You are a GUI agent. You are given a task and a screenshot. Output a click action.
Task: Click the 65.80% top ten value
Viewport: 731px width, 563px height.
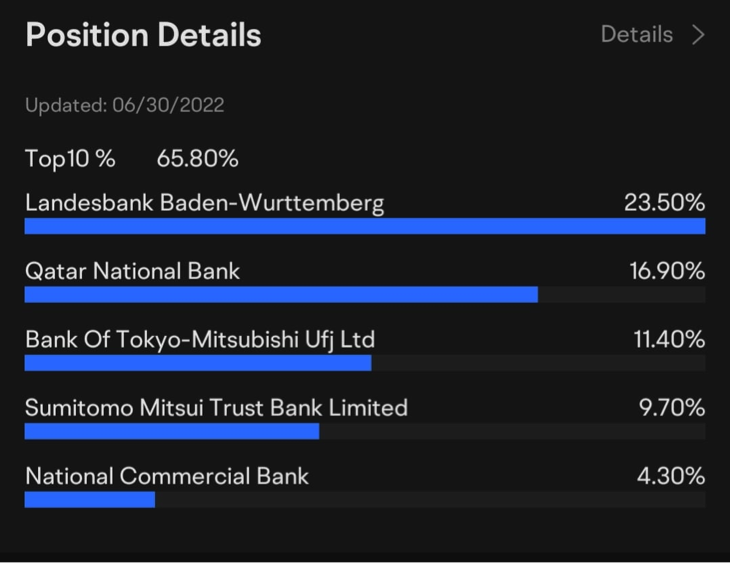tap(198, 158)
